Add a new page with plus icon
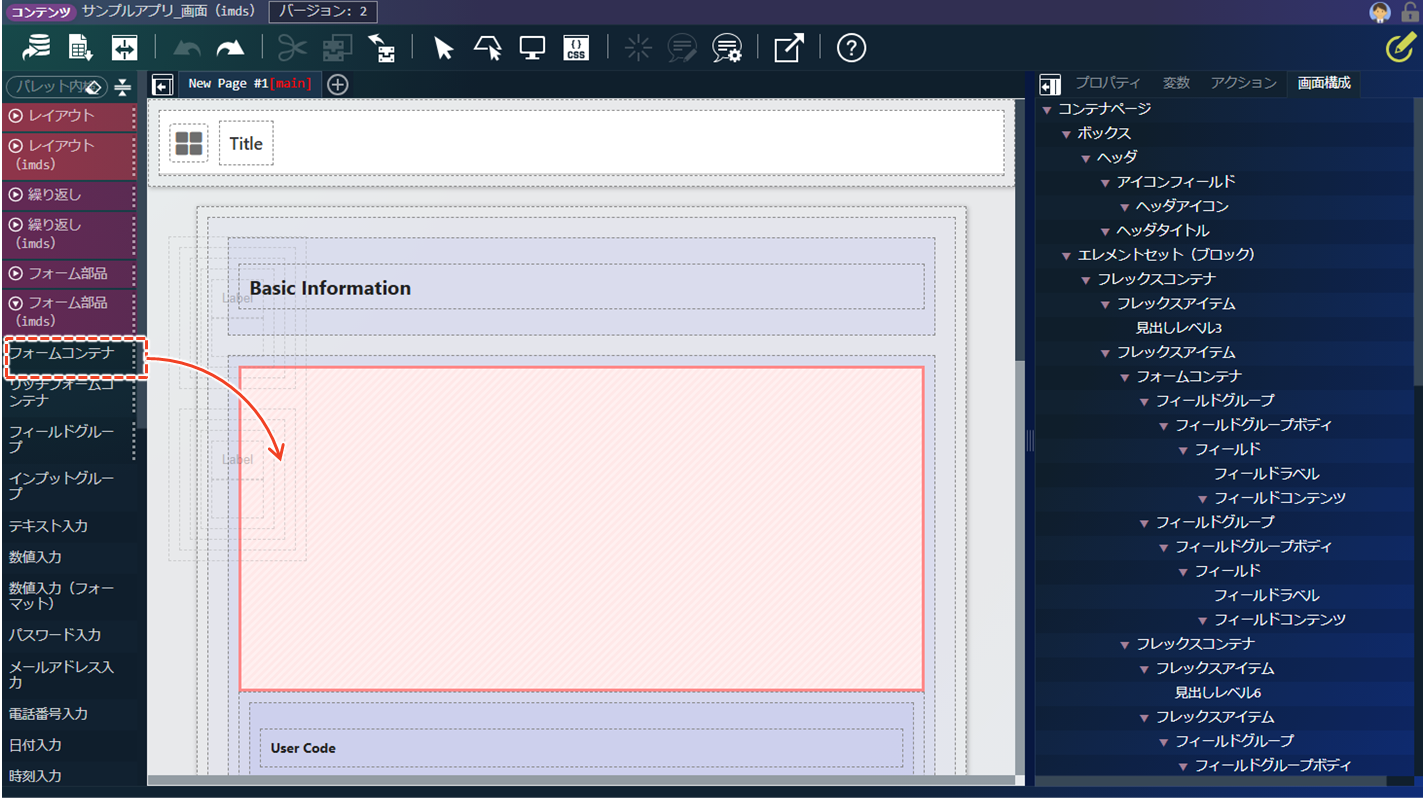 338,84
